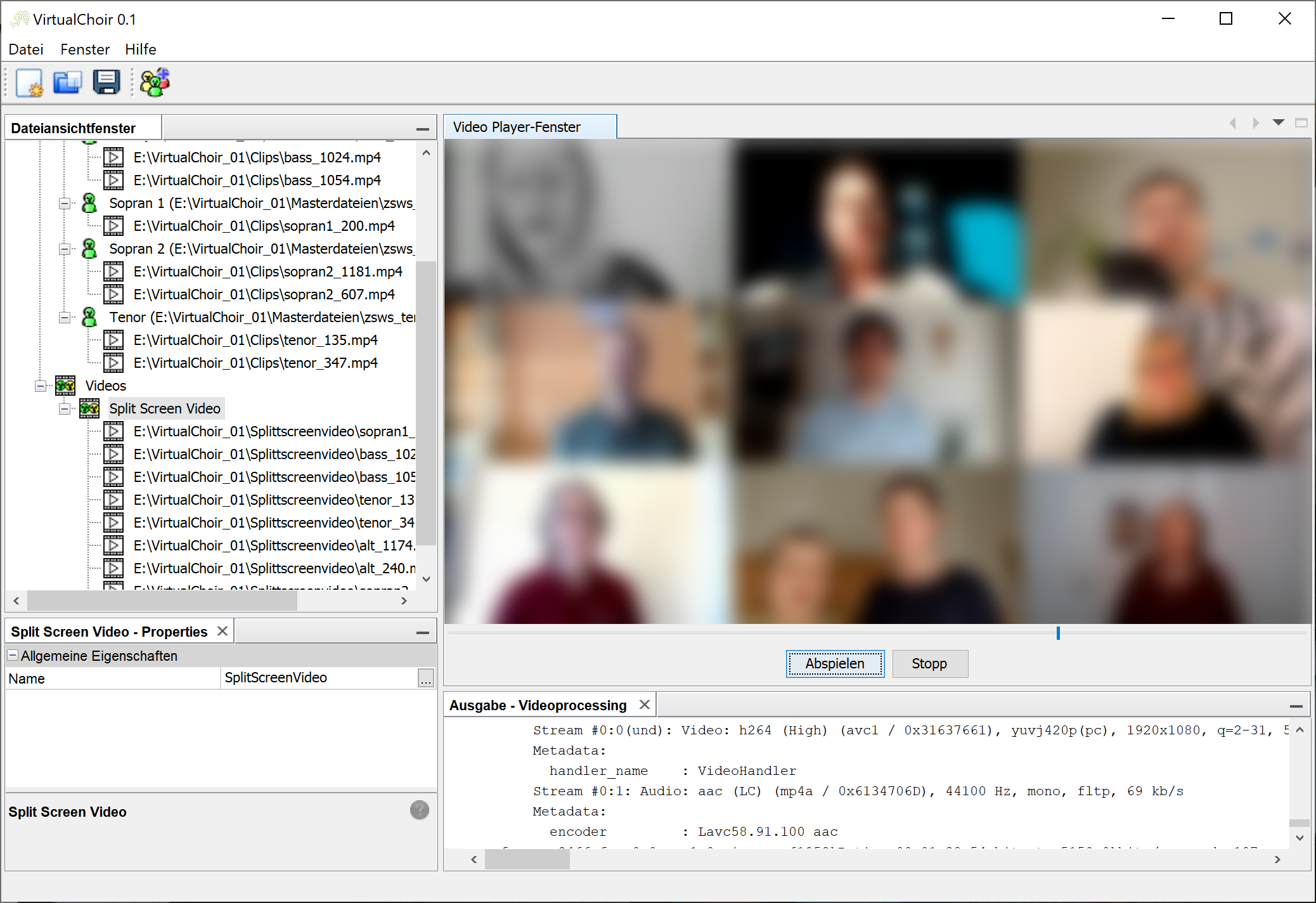Open the Datei menu
This screenshot has height=903, width=1316.
(x=26, y=49)
